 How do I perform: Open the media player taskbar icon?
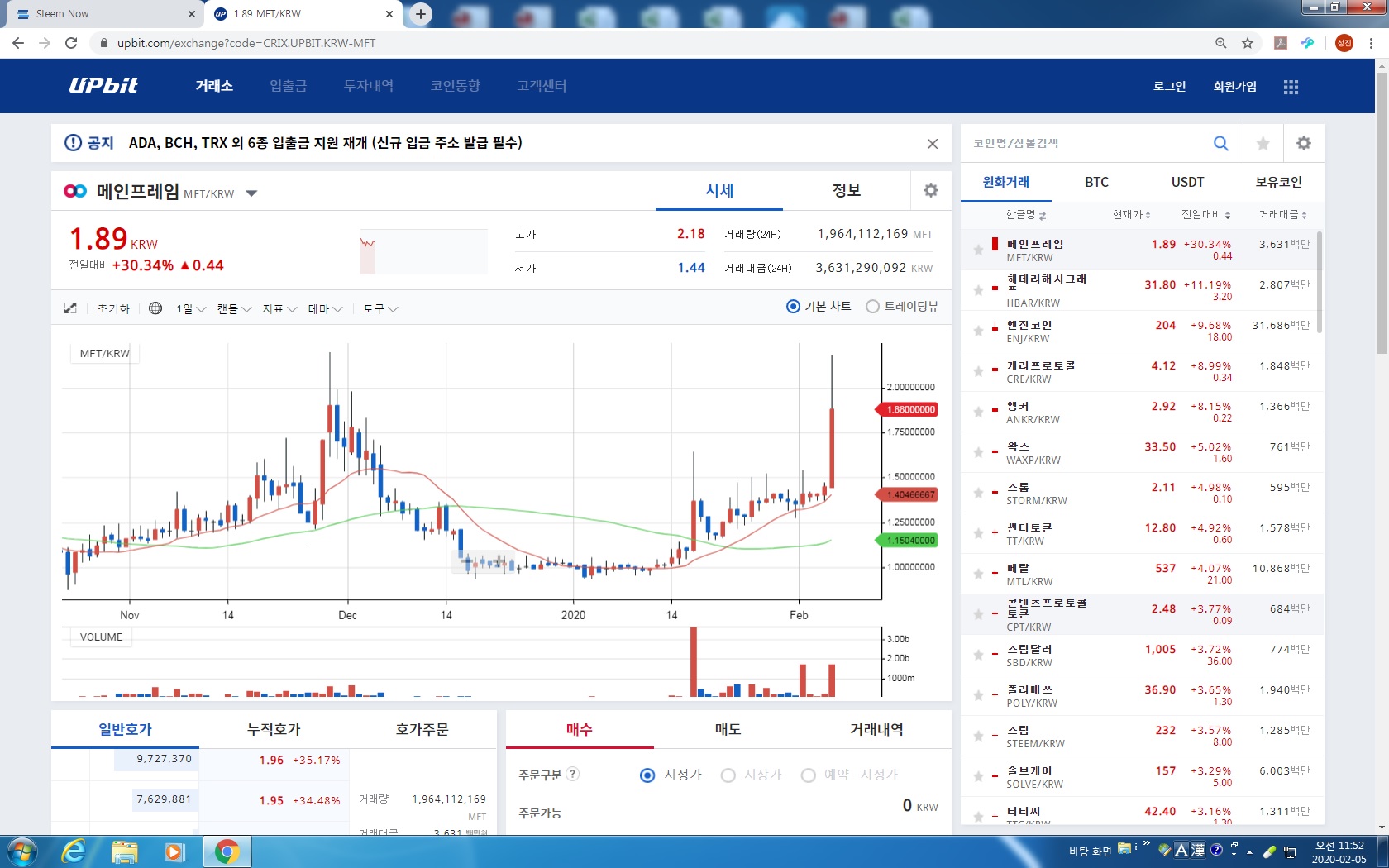(174, 851)
